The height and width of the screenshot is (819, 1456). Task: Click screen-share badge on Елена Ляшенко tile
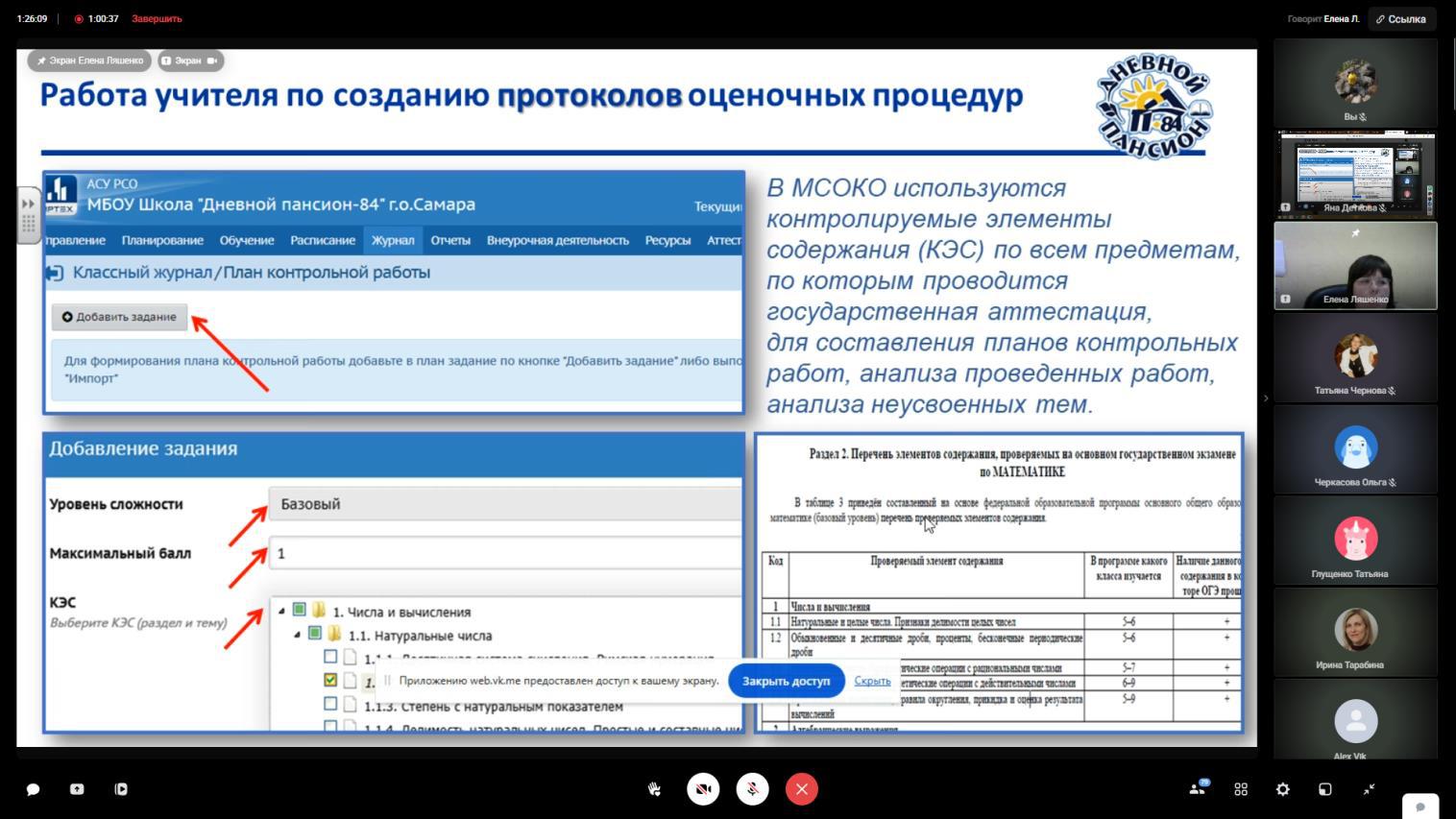[1285, 299]
